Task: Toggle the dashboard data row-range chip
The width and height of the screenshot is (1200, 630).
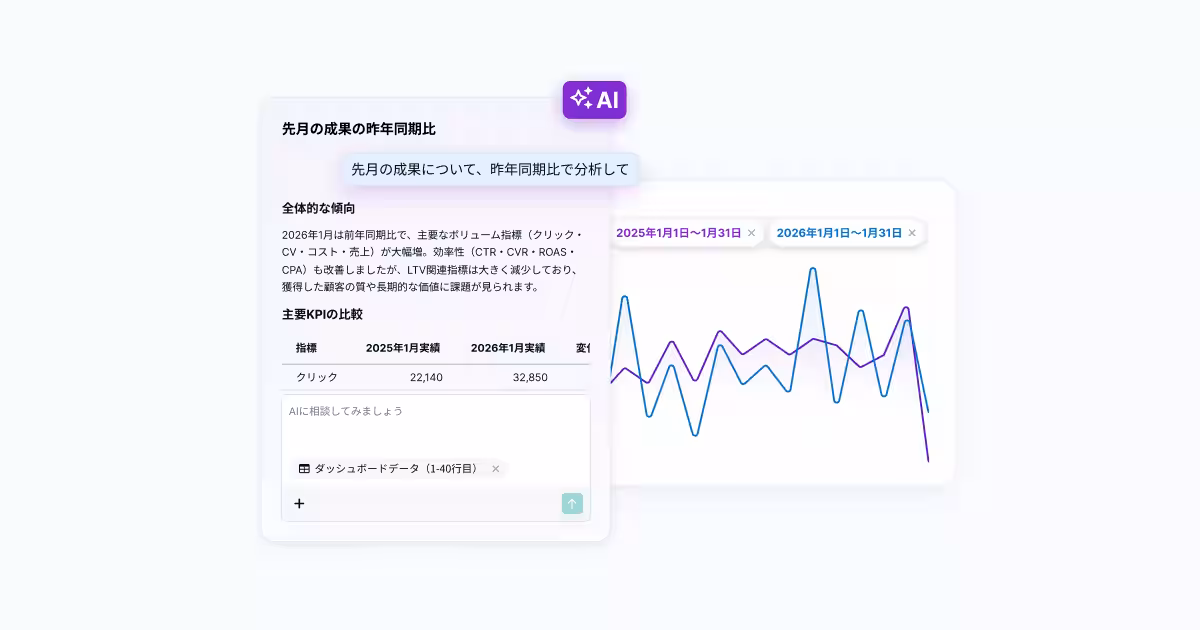Action: tap(395, 468)
